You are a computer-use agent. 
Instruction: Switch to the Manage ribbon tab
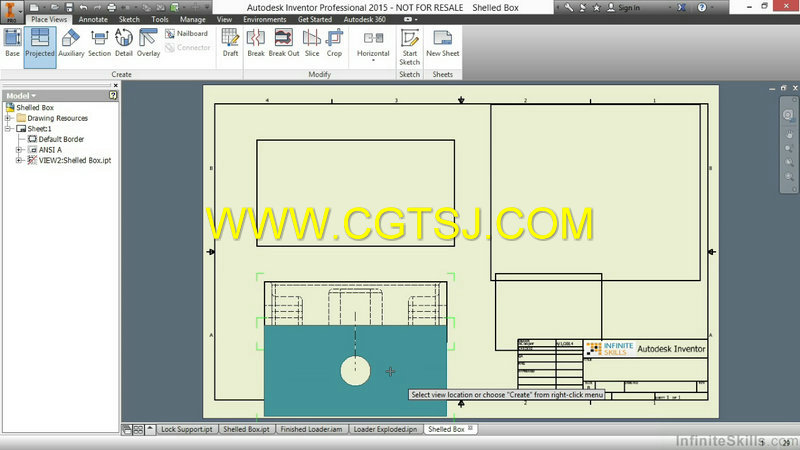[x=192, y=19]
